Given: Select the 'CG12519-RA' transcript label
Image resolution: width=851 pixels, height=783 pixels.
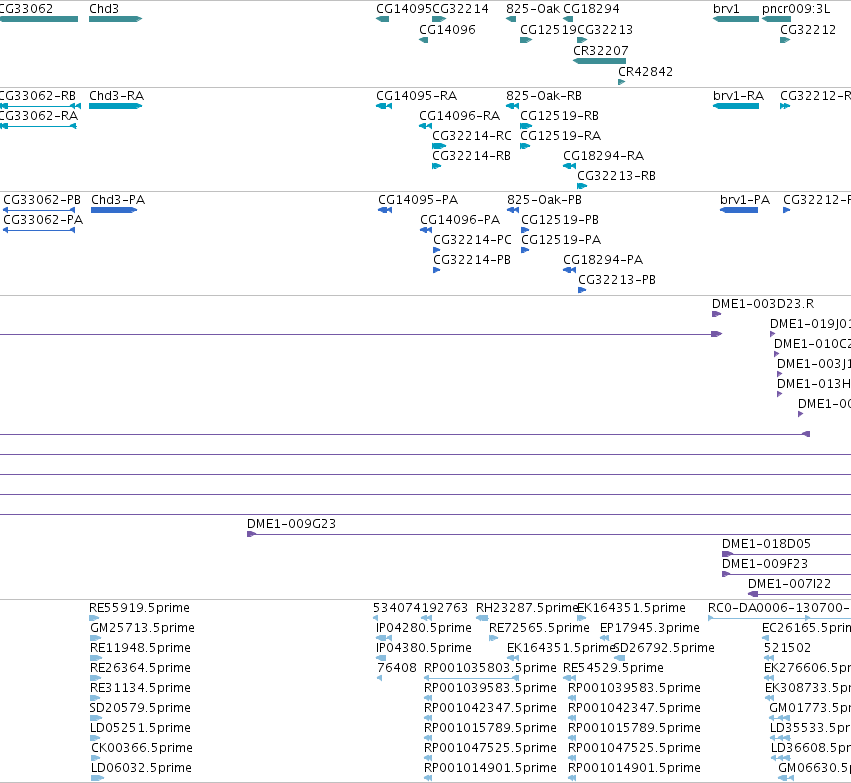Looking at the screenshot, I should coord(561,136).
